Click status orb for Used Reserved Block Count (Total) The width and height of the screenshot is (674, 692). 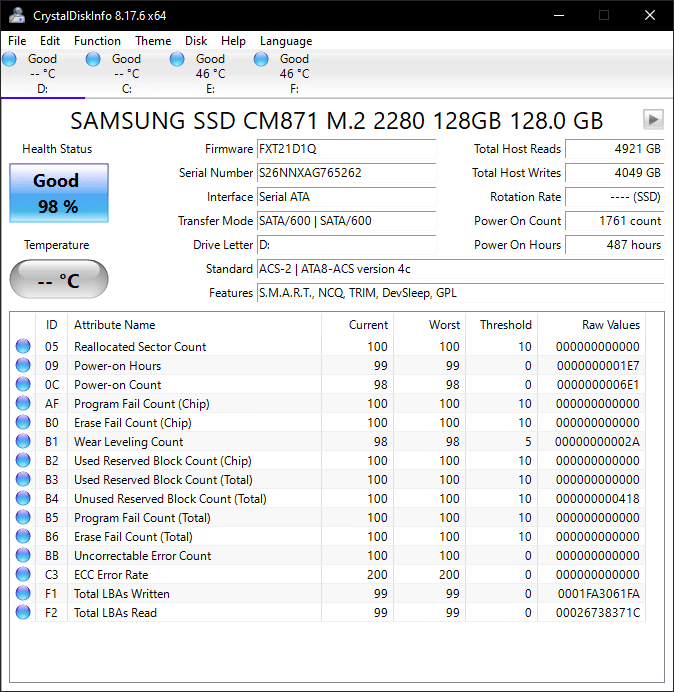click(x=23, y=479)
